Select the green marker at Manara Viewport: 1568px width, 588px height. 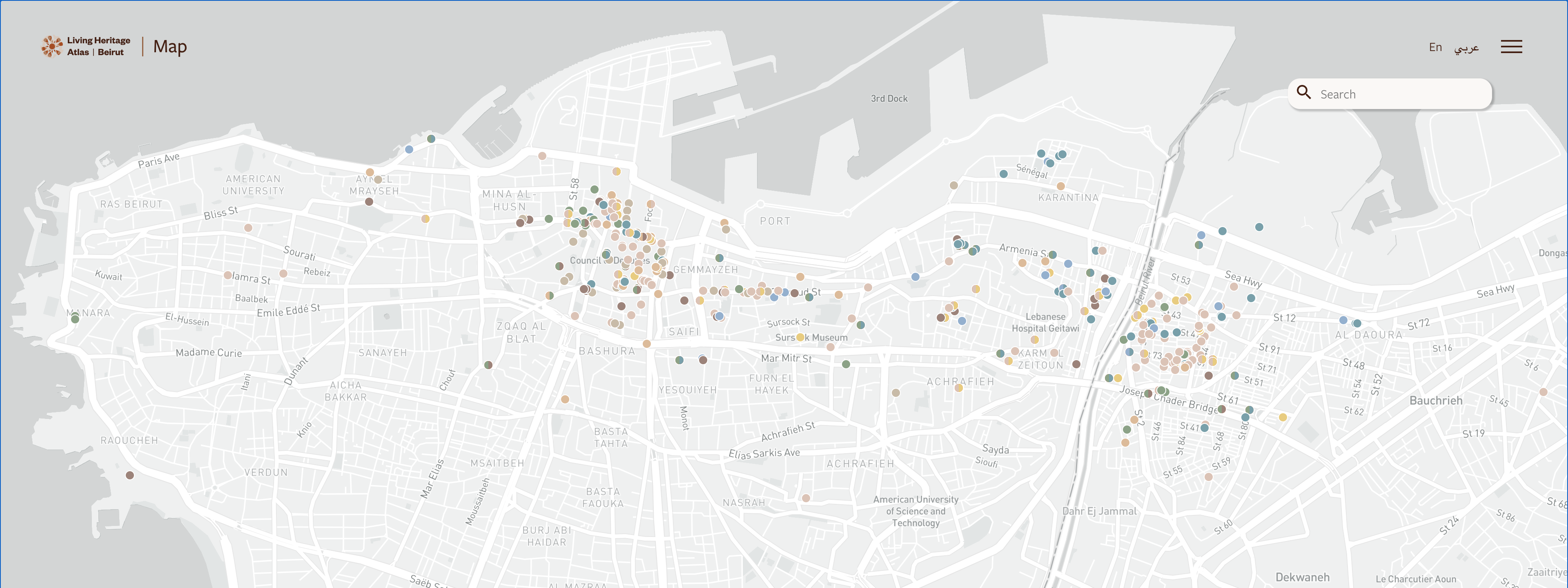pos(75,319)
